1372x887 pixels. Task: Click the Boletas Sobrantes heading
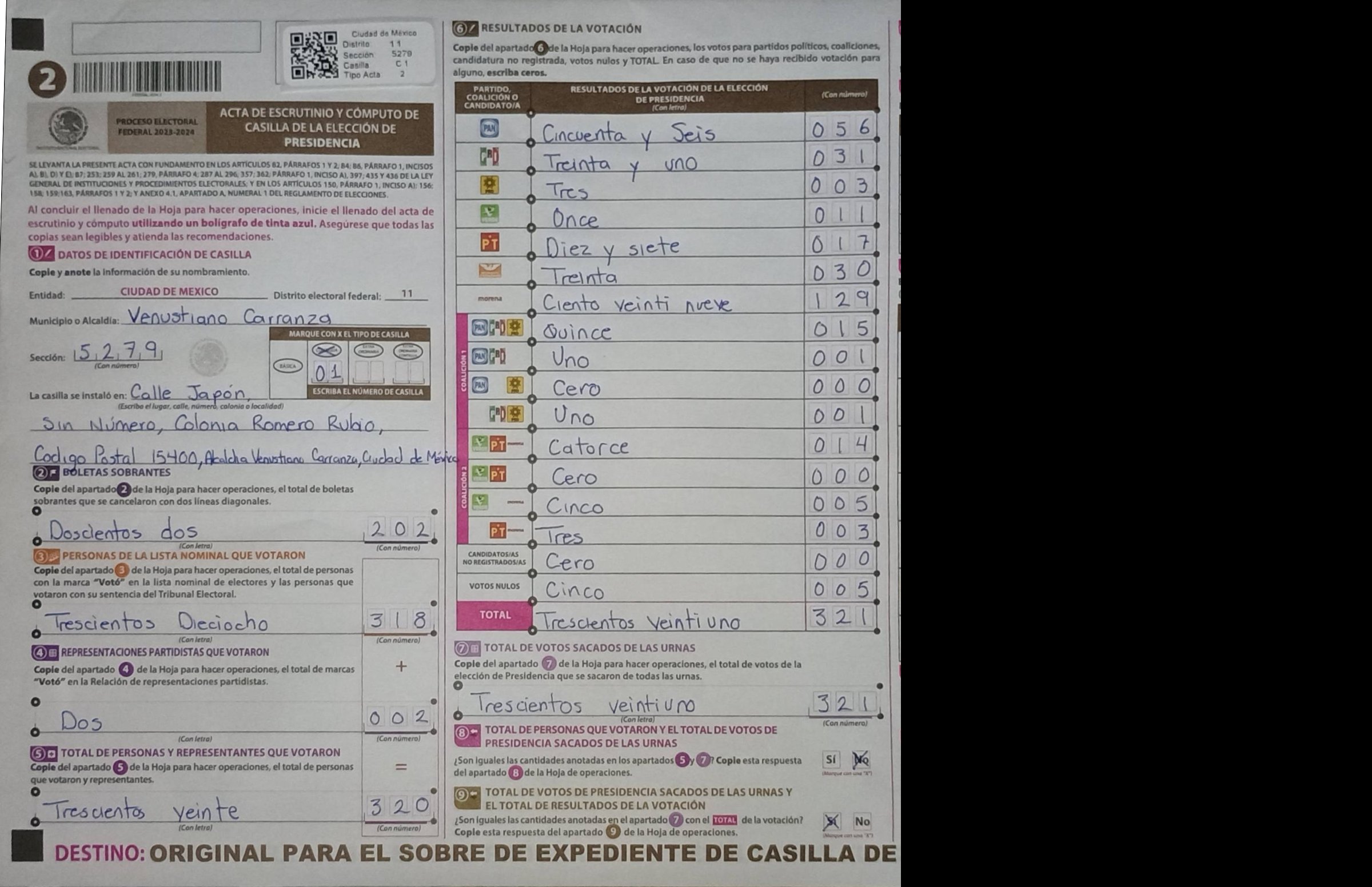click(x=117, y=472)
